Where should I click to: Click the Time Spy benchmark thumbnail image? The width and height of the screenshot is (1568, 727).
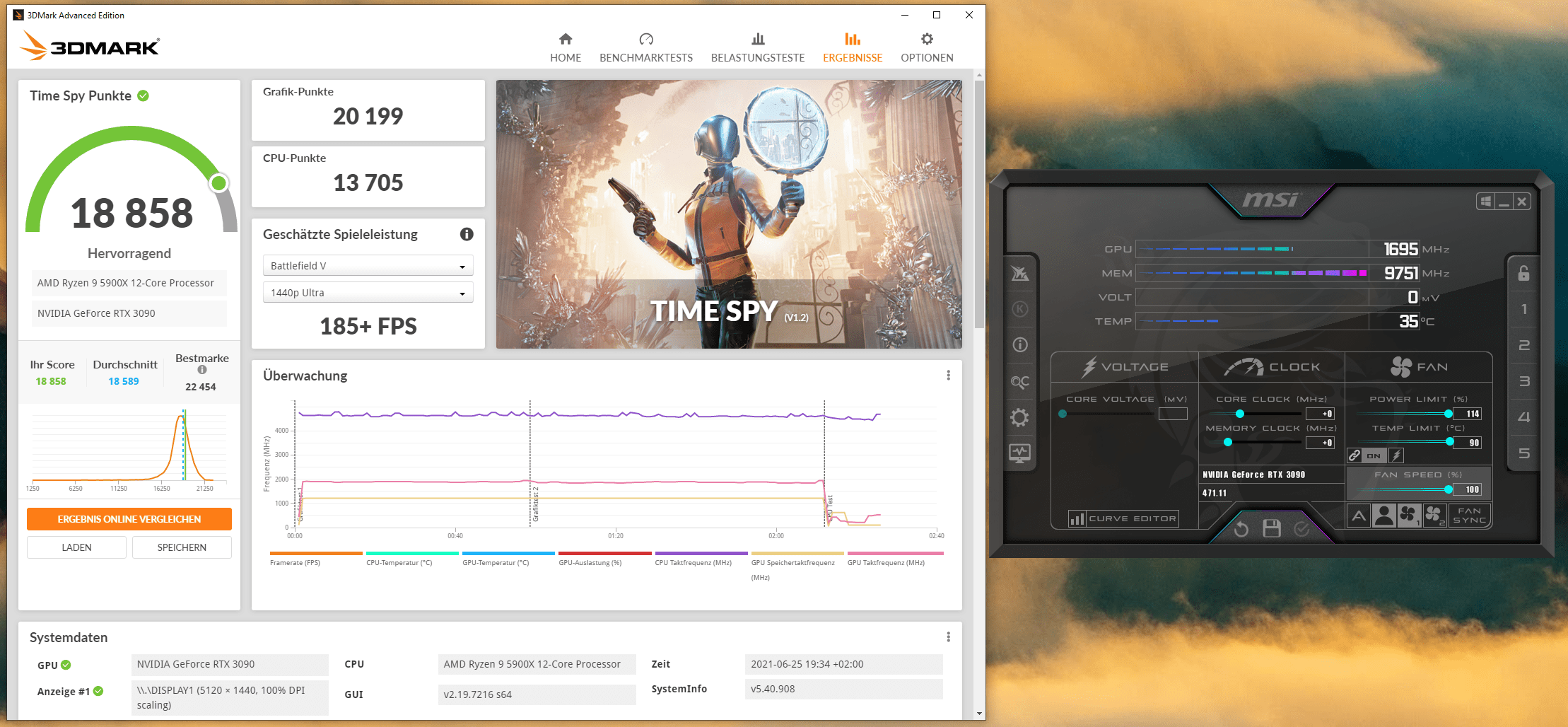(x=729, y=214)
